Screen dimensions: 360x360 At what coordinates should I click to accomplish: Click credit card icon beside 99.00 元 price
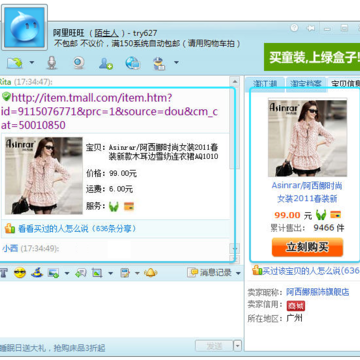coord(336,215)
